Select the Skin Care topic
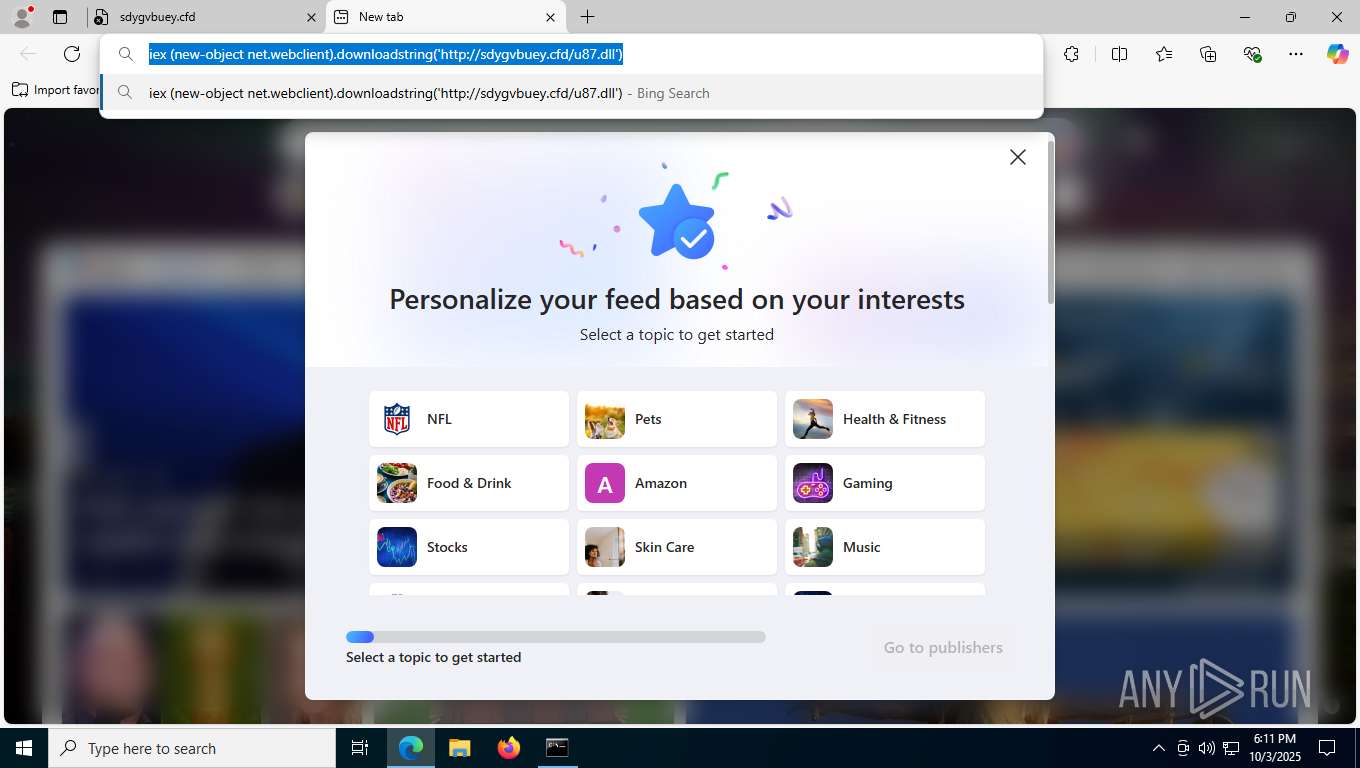 [677, 547]
